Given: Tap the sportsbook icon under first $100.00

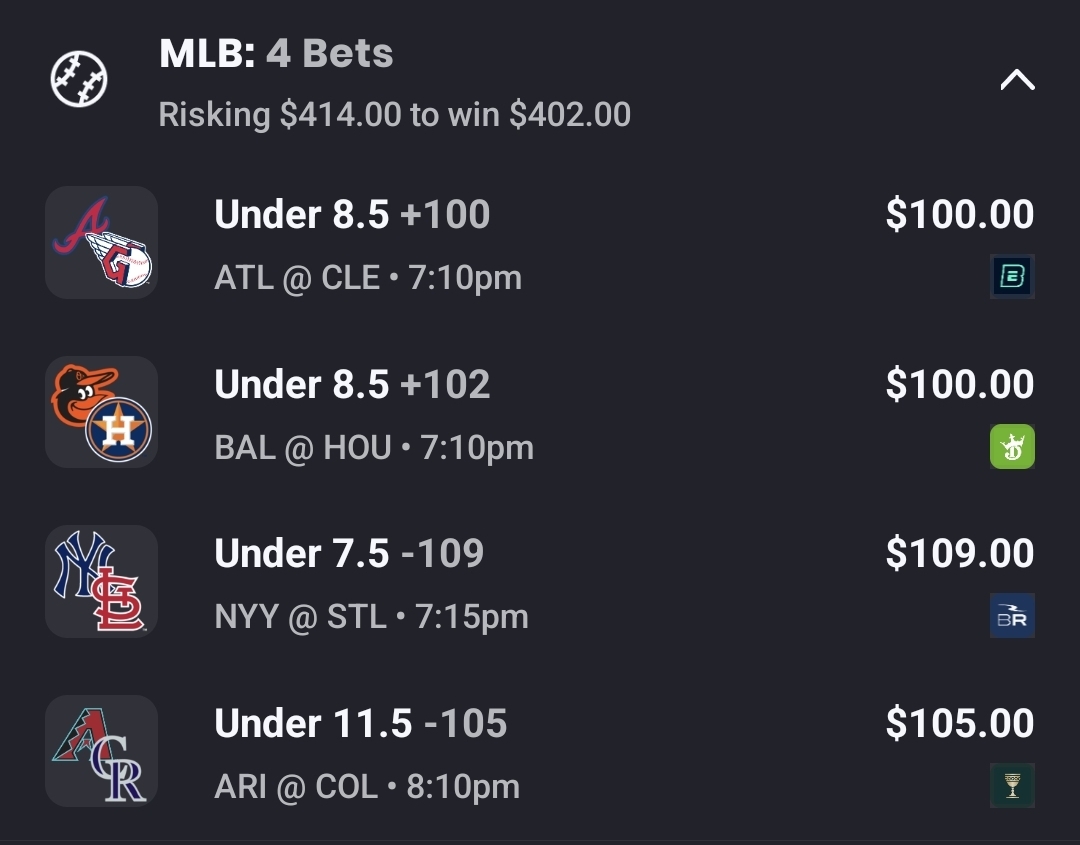Looking at the screenshot, I should pos(1011,277).
